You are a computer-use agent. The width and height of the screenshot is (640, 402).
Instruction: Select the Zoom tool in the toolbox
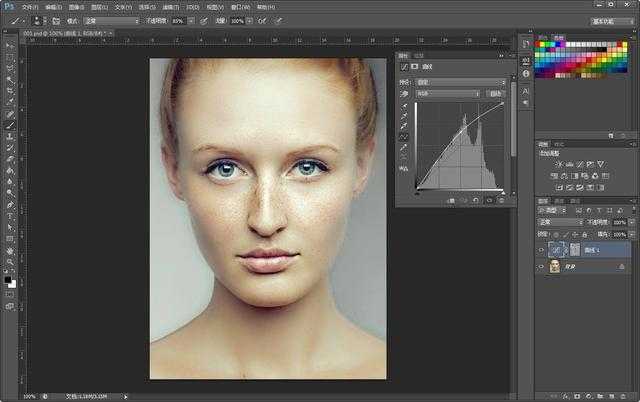[x=10, y=261]
